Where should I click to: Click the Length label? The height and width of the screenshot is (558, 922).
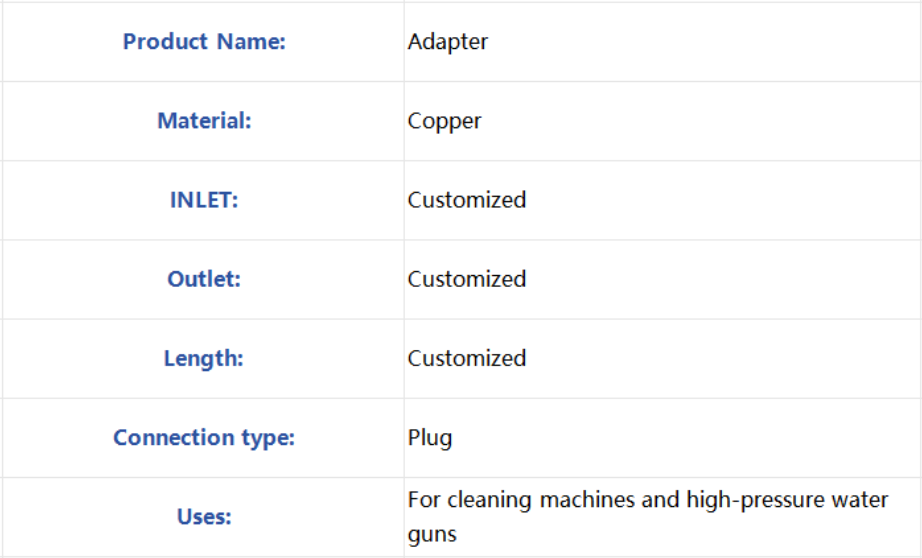click(x=203, y=359)
